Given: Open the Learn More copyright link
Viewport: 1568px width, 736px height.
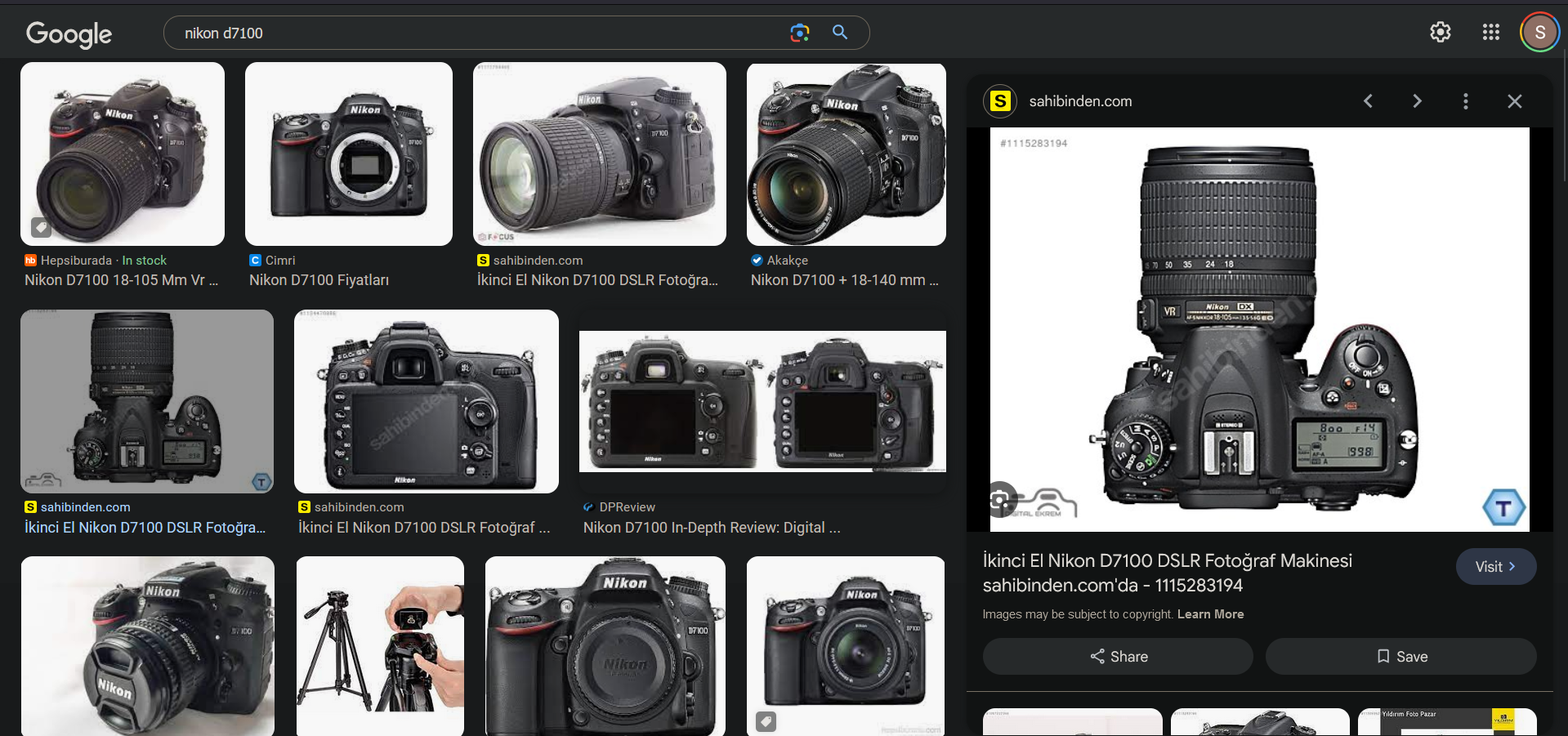Looking at the screenshot, I should tap(1210, 614).
